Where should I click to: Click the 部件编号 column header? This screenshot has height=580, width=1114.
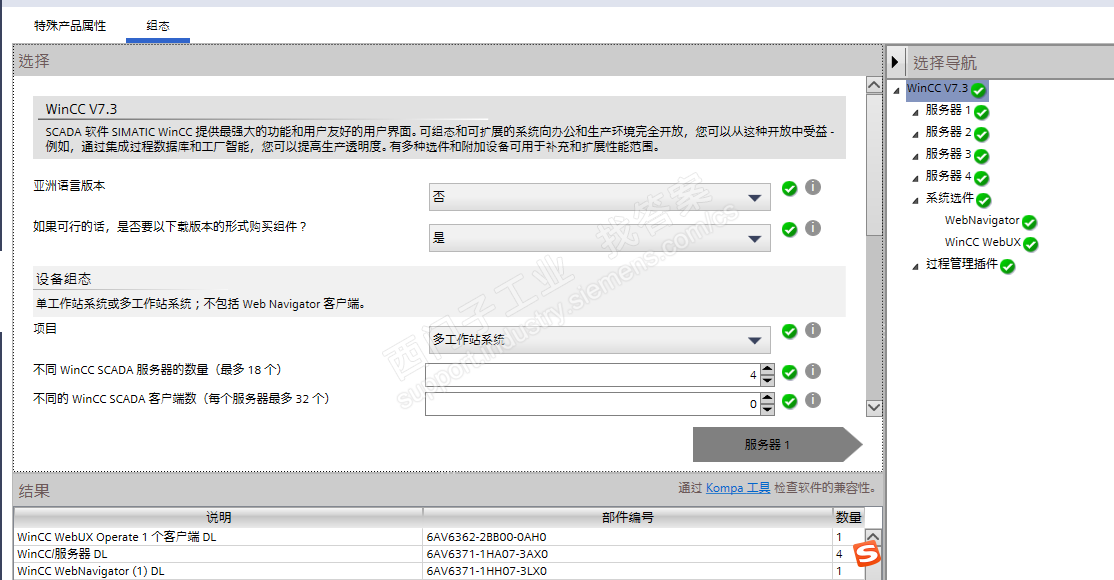click(628, 517)
